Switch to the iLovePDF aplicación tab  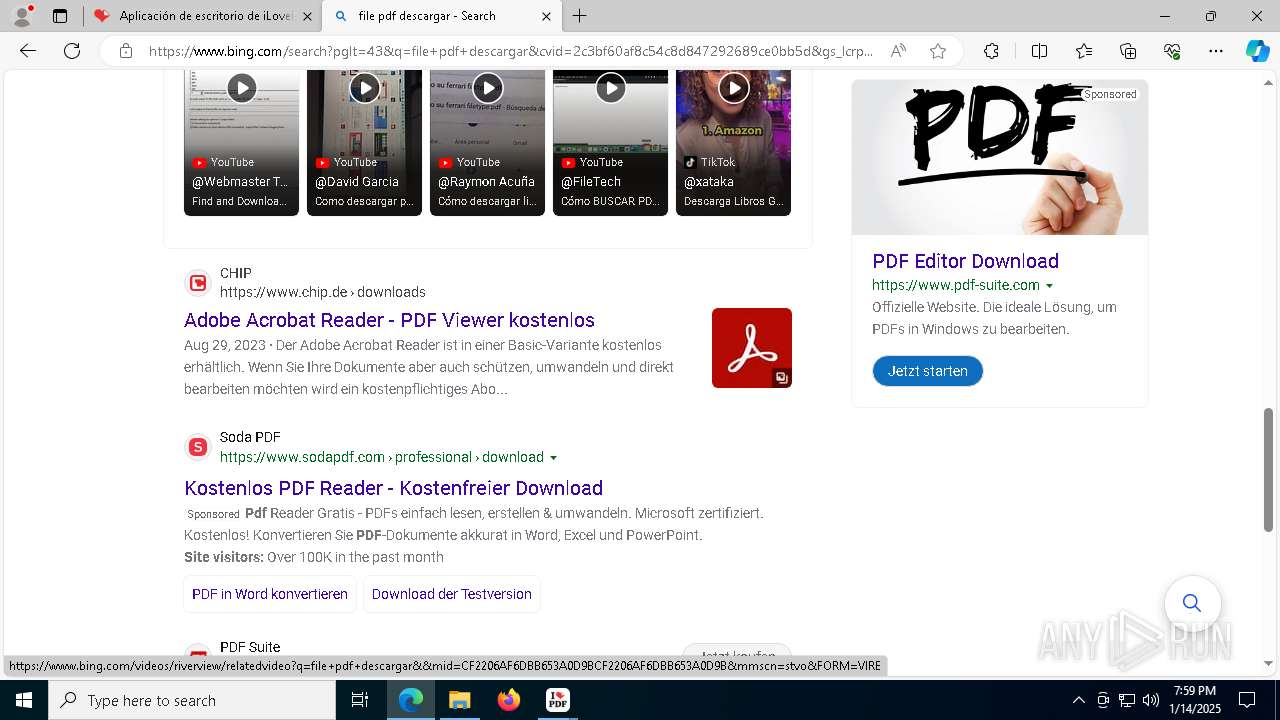(203, 16)
